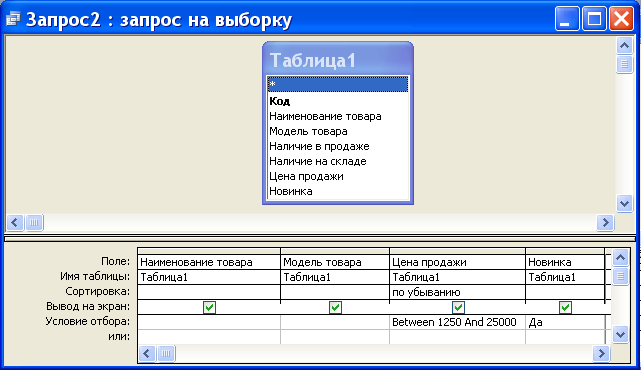The height and width of the screenshot is (370, 641).
Task: Select Новинка in the Таблица1 field list
Action: 338,191
